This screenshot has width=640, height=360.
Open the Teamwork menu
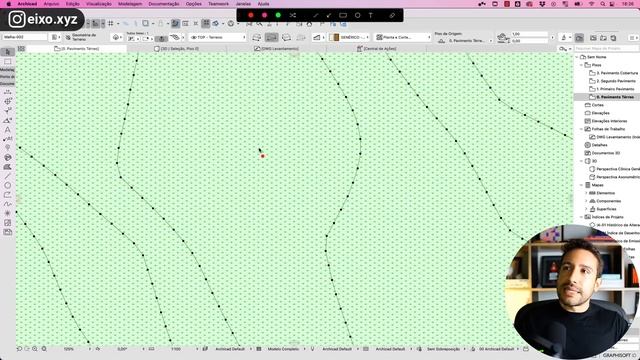coord(218,4)
